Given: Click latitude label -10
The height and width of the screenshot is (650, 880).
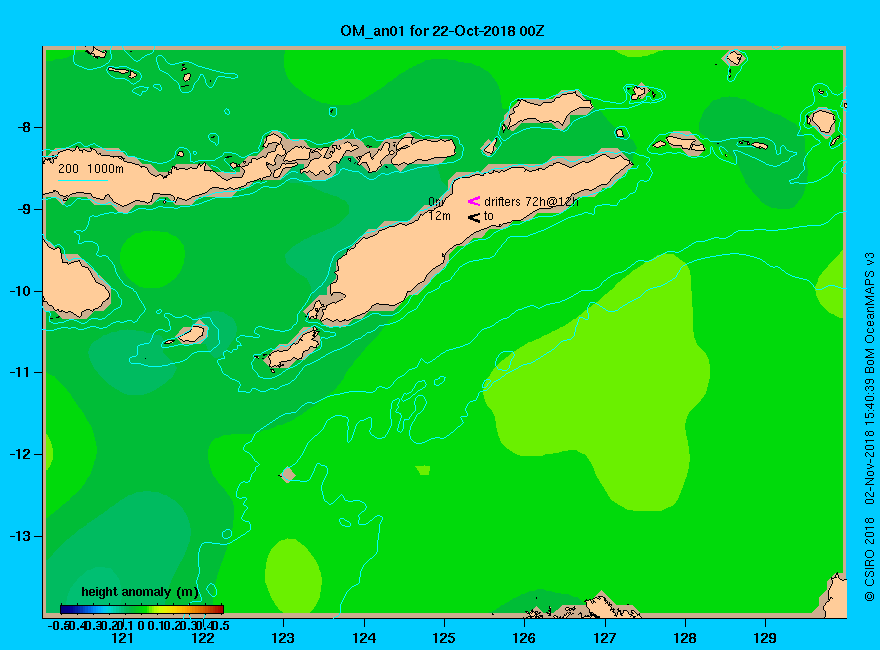Looking at the screenshot, I should pos(21,291).
